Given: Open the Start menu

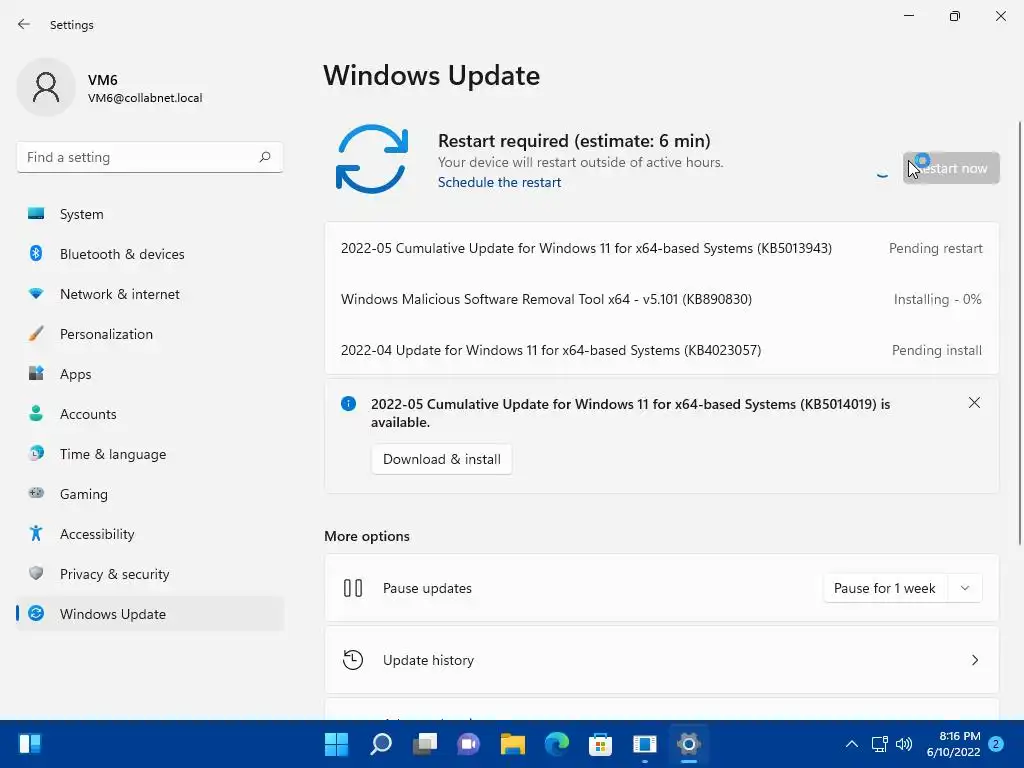Looking at the screenshot, I should 336,743.
